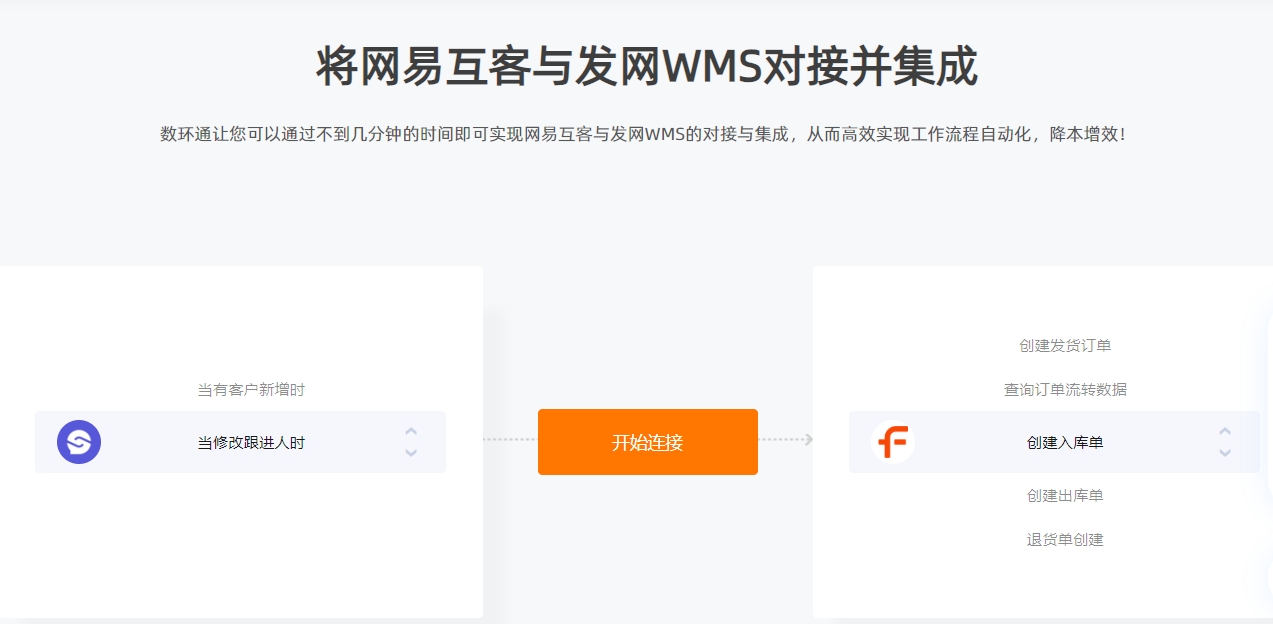
Task: Select the currently highlighted 当修改跟进人时 trigger
Action: tap(251, 442)
